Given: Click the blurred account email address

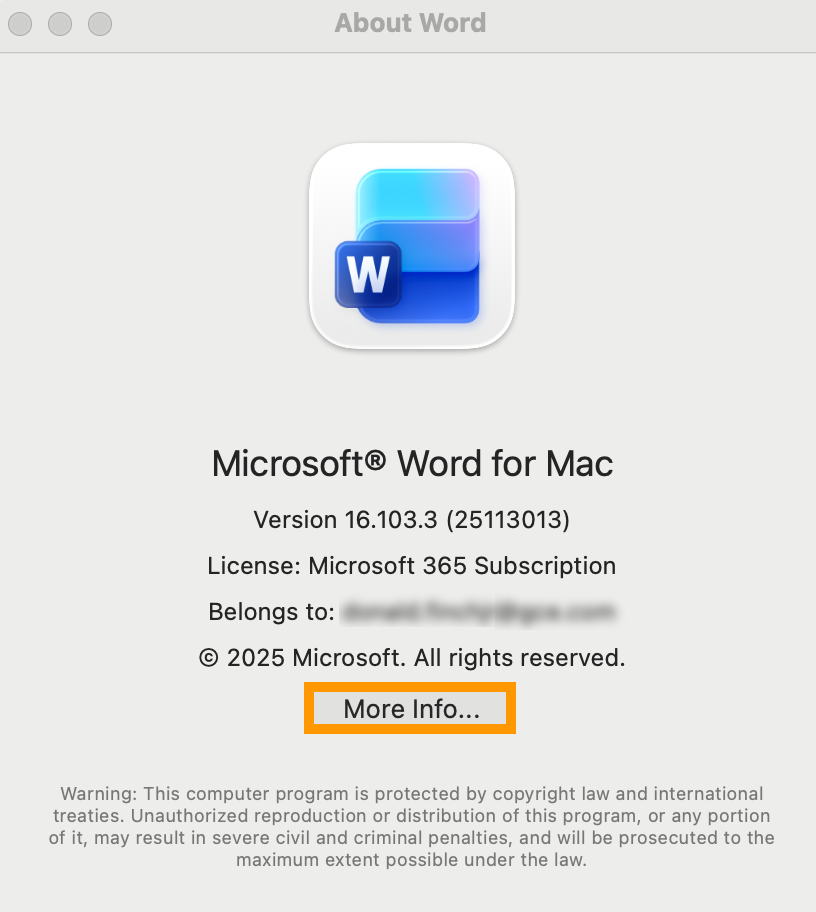Looking at the screenshot, I should (478, 612).
